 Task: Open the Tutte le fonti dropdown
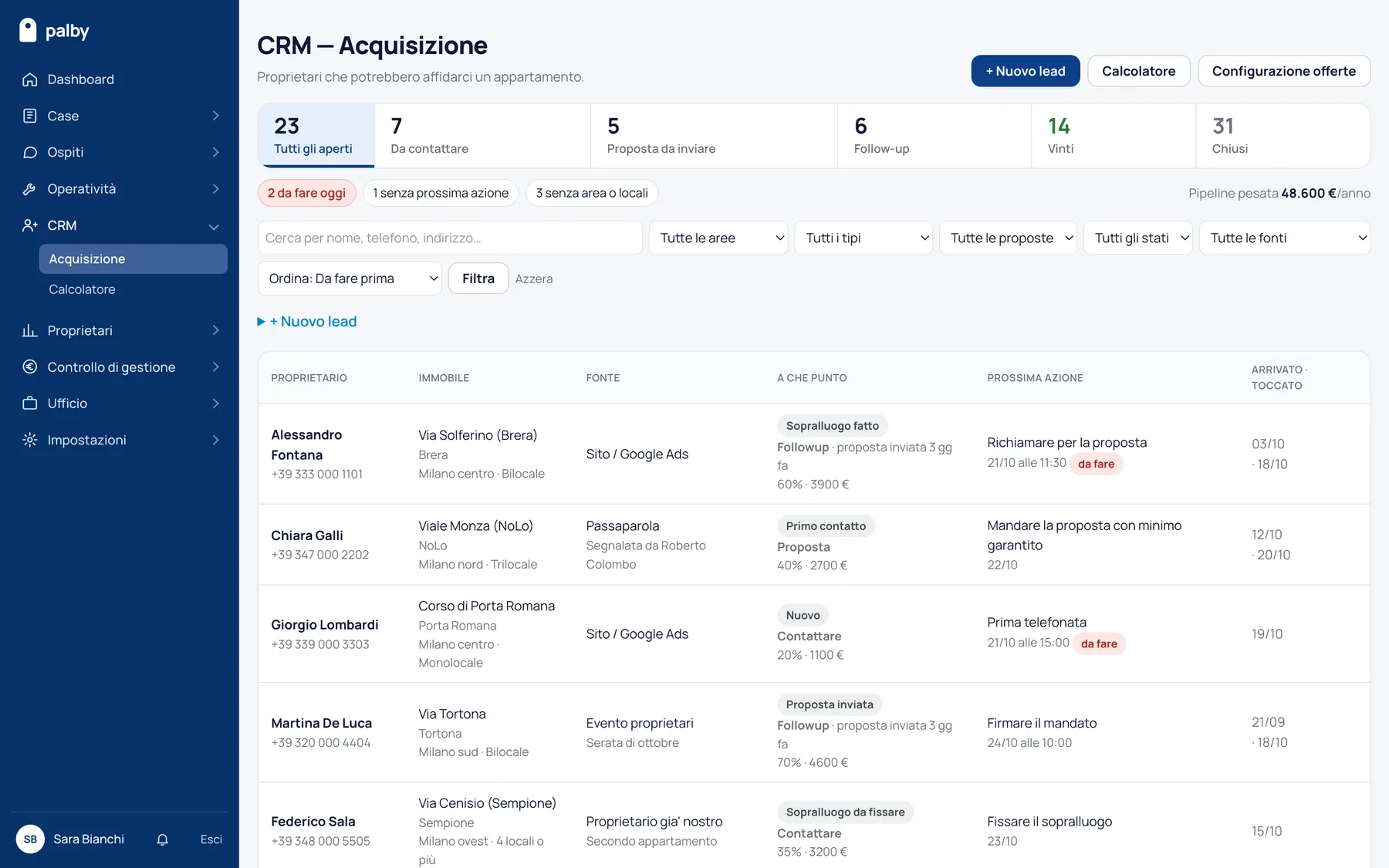coord(1285,238)
